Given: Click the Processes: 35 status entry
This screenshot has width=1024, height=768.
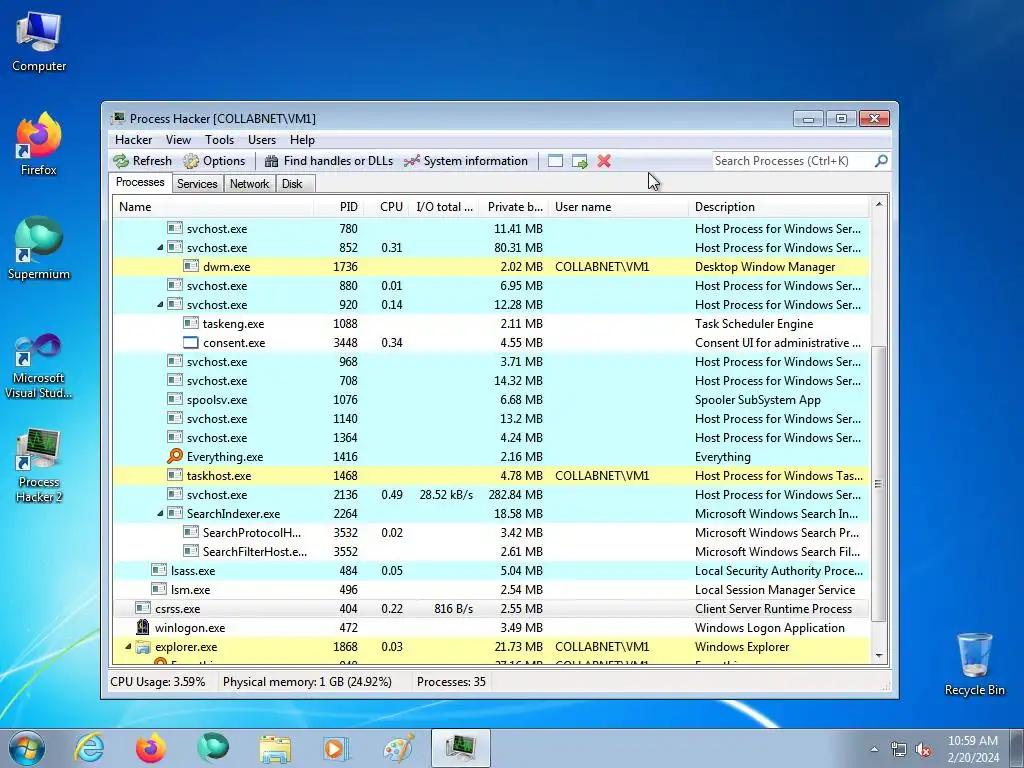Looking at the screenshot, I should 451,682.
